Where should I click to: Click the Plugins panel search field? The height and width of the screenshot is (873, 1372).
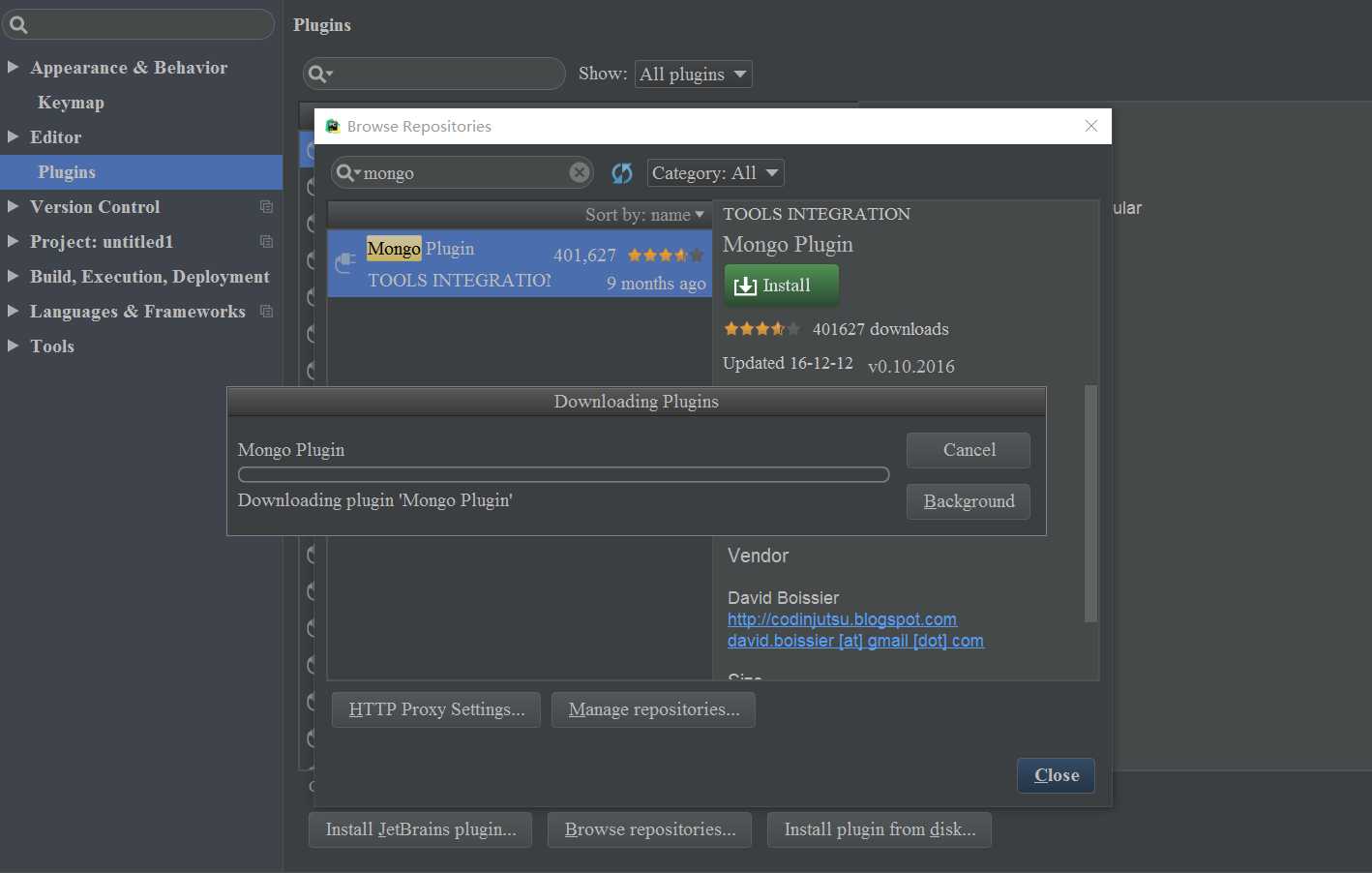tap(434, 74)
